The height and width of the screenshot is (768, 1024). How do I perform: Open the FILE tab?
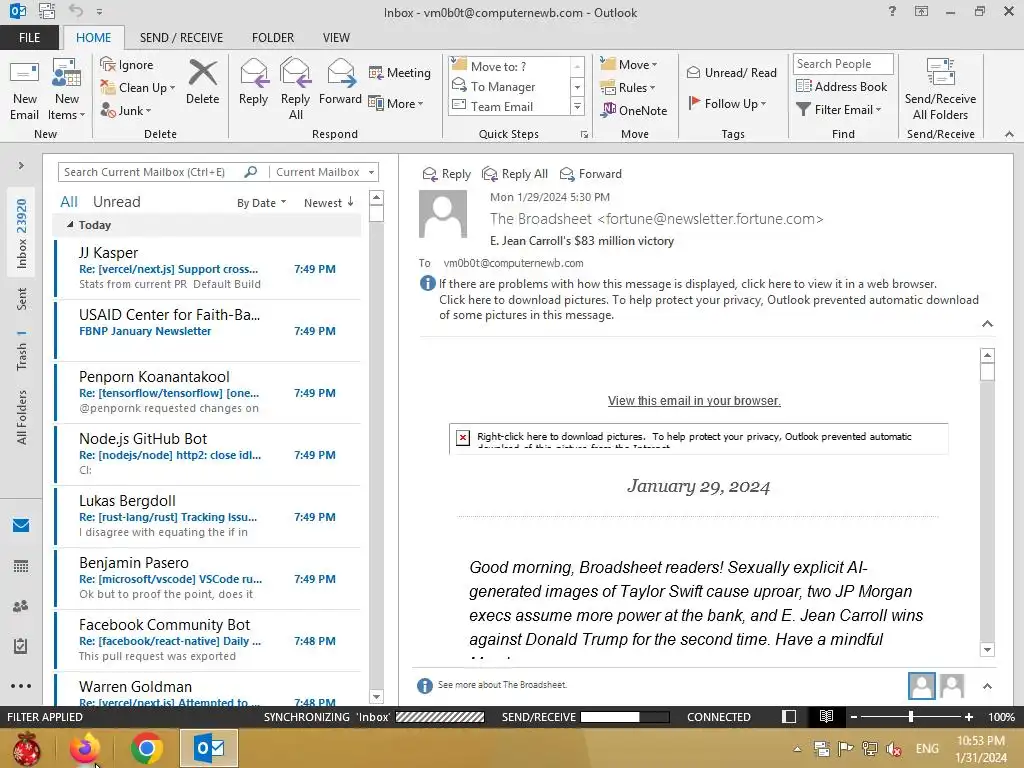pos(29,38)
